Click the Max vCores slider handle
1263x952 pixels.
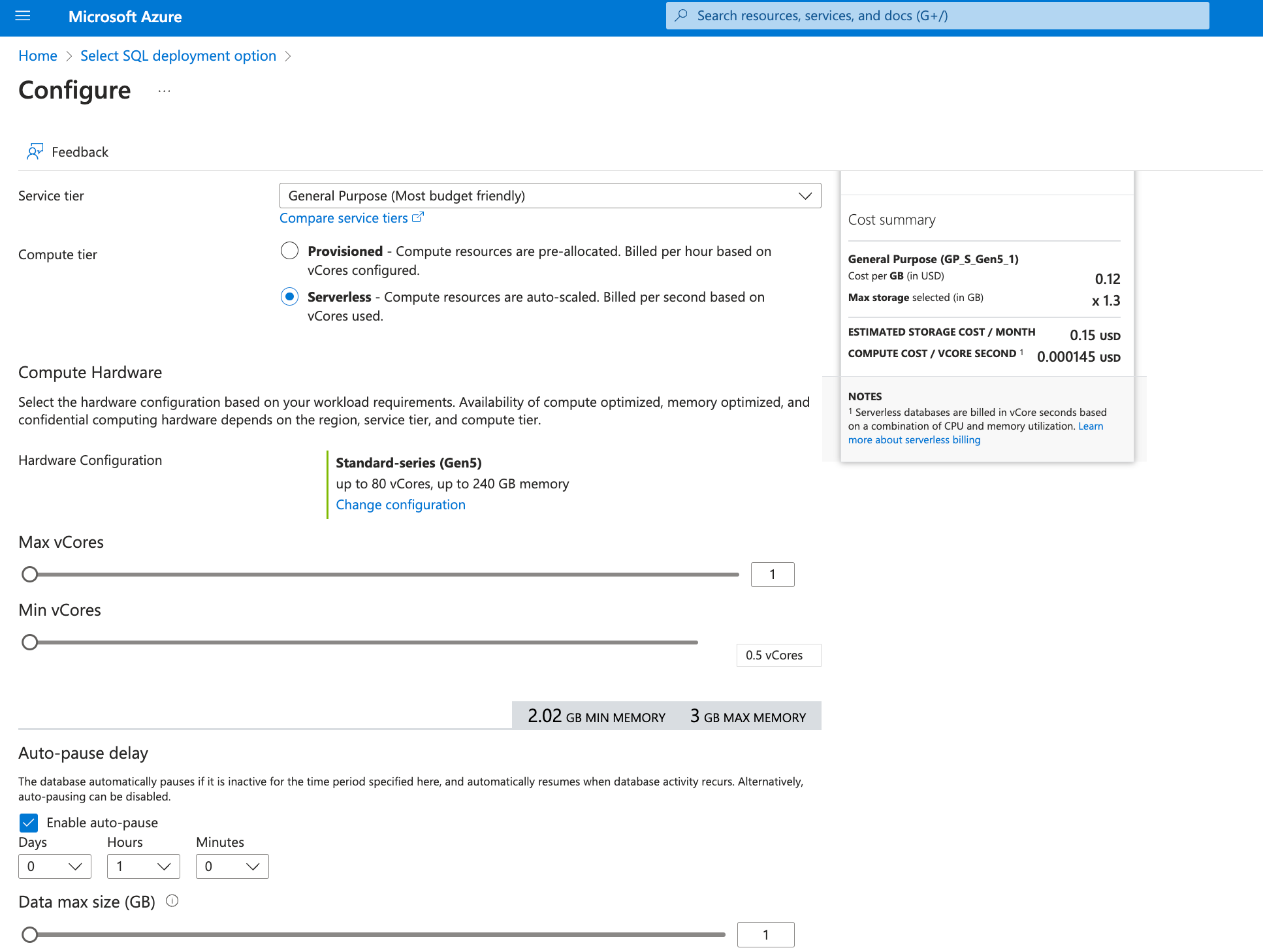pos(29,575)
